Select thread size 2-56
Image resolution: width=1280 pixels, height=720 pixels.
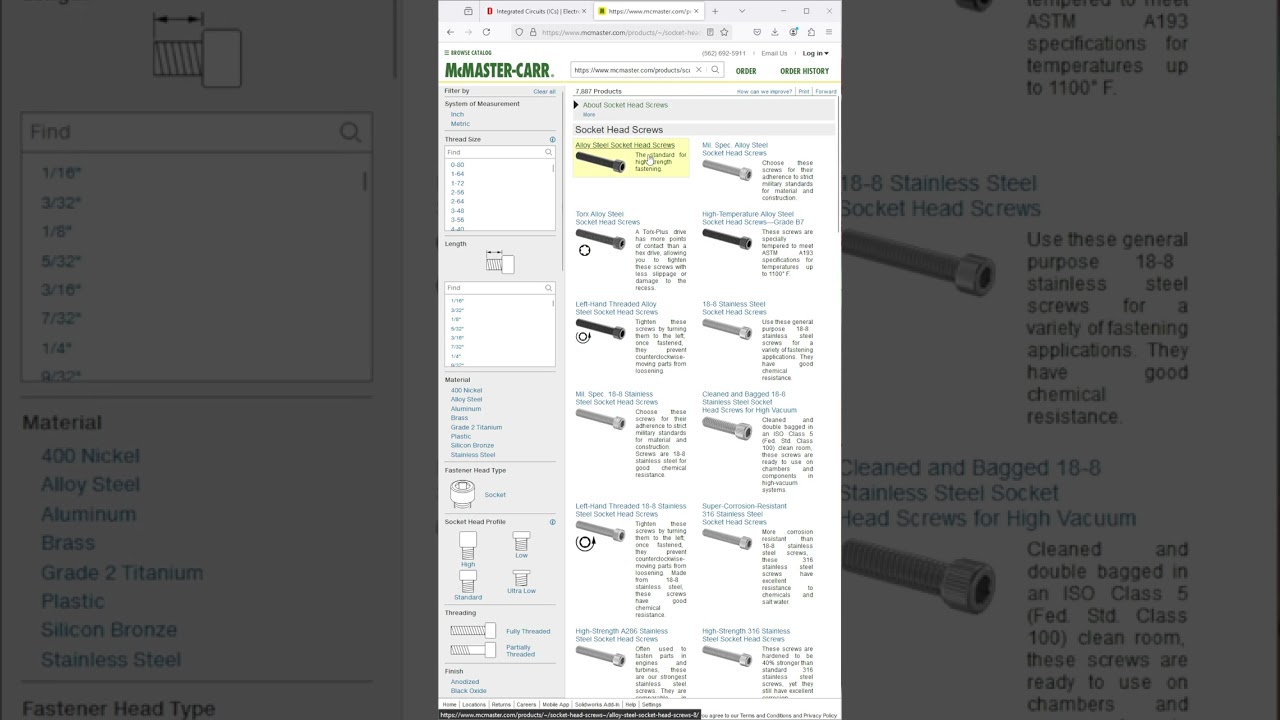click(457, 192)
